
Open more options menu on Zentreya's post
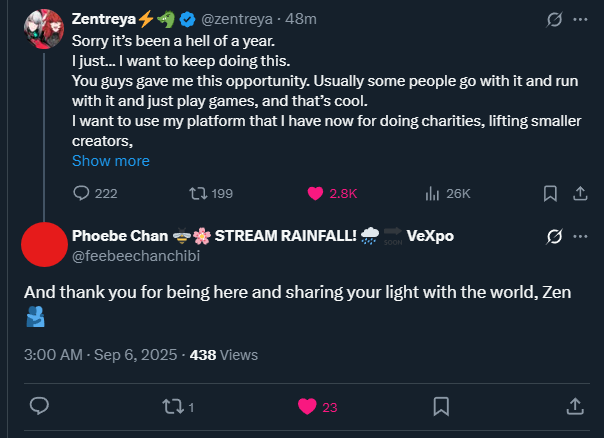[580, 19]
